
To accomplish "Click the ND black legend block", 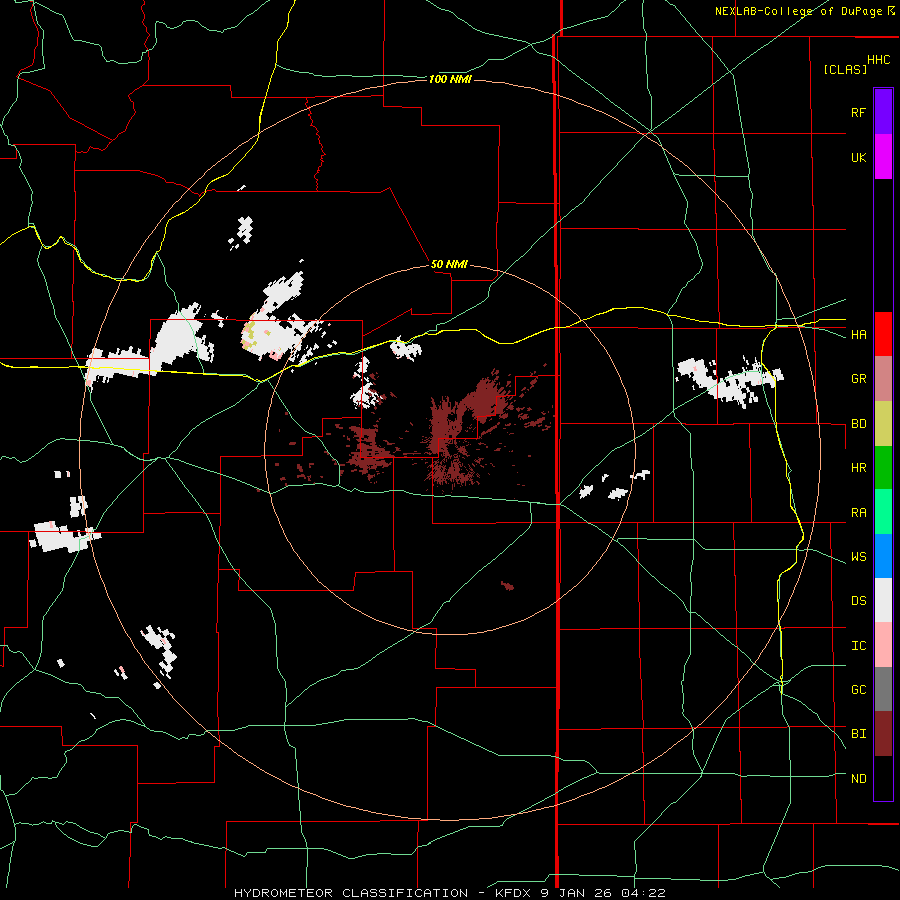I will click(883, 778).
